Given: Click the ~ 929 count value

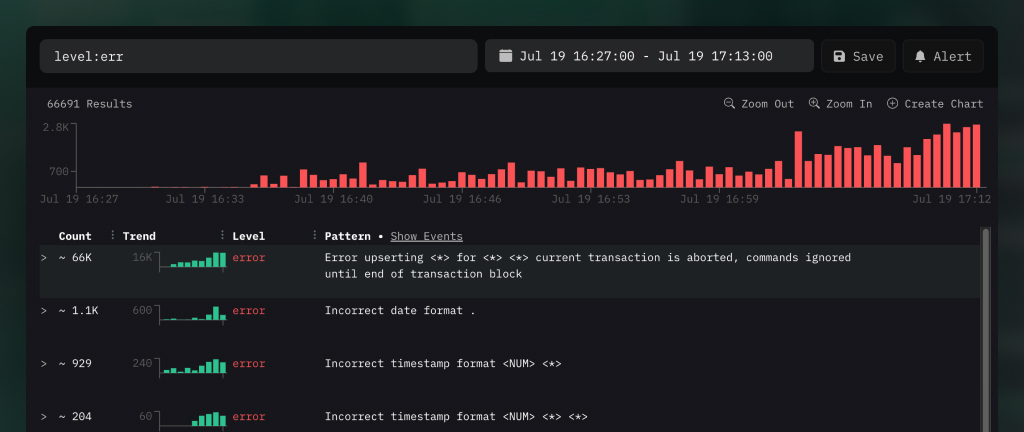Looking at the screenshot, I should coord(75,363).
